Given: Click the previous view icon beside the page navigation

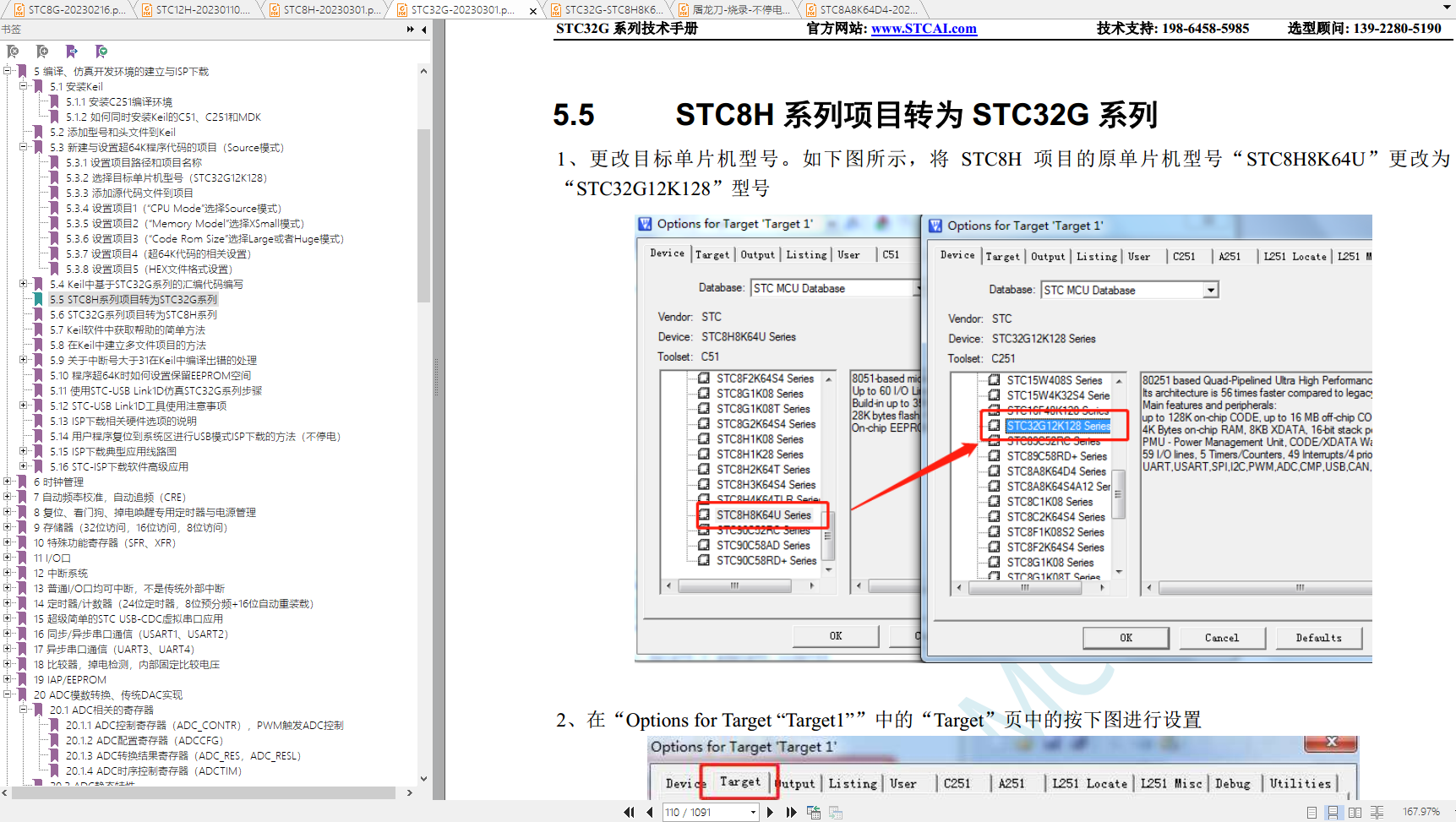Looking at the screenshot, I should pos(814,813).
